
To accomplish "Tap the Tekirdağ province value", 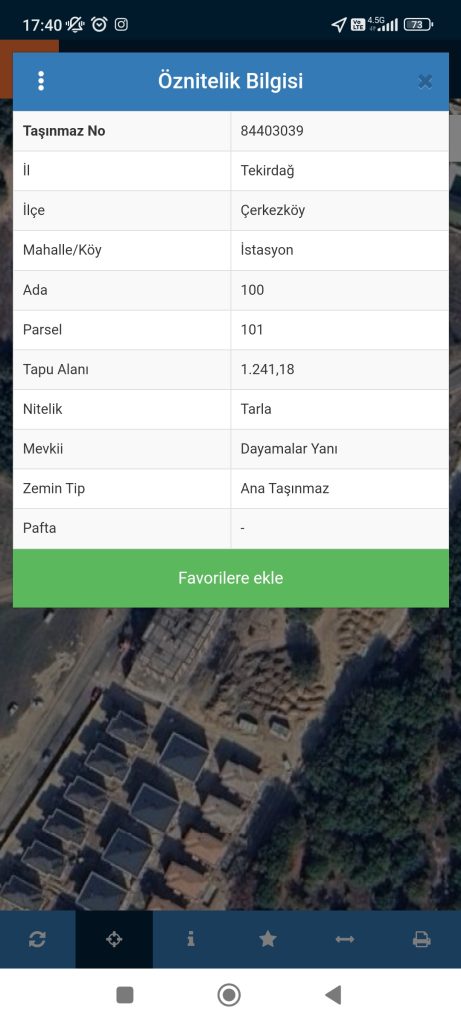I will pos(267,171).
